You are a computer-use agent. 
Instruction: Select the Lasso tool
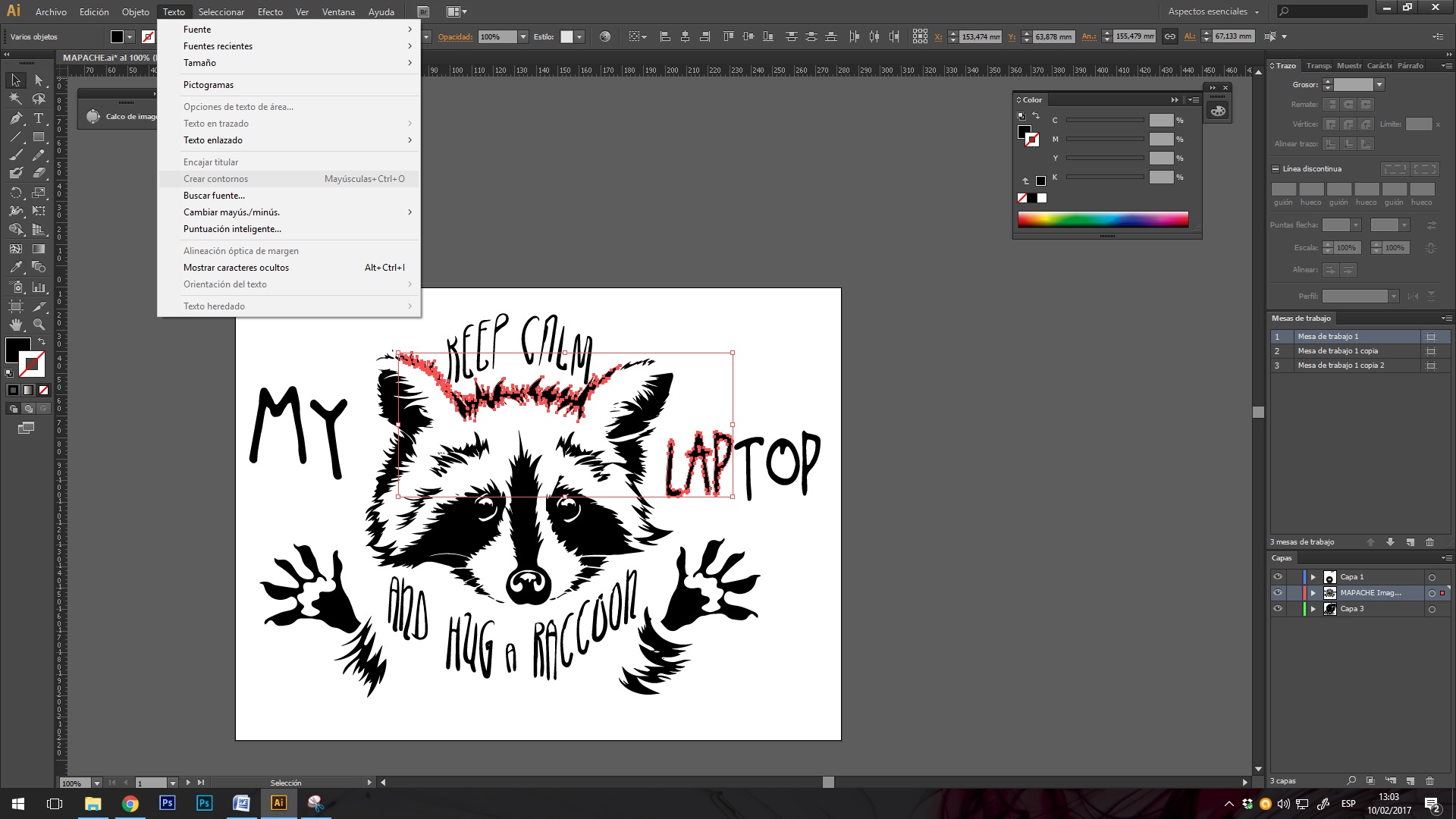(39, 99)
